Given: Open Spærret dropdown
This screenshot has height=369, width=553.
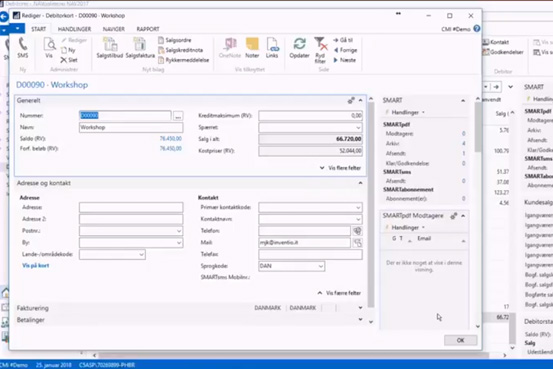Looking at the screenshot, I should pos(358,127).
